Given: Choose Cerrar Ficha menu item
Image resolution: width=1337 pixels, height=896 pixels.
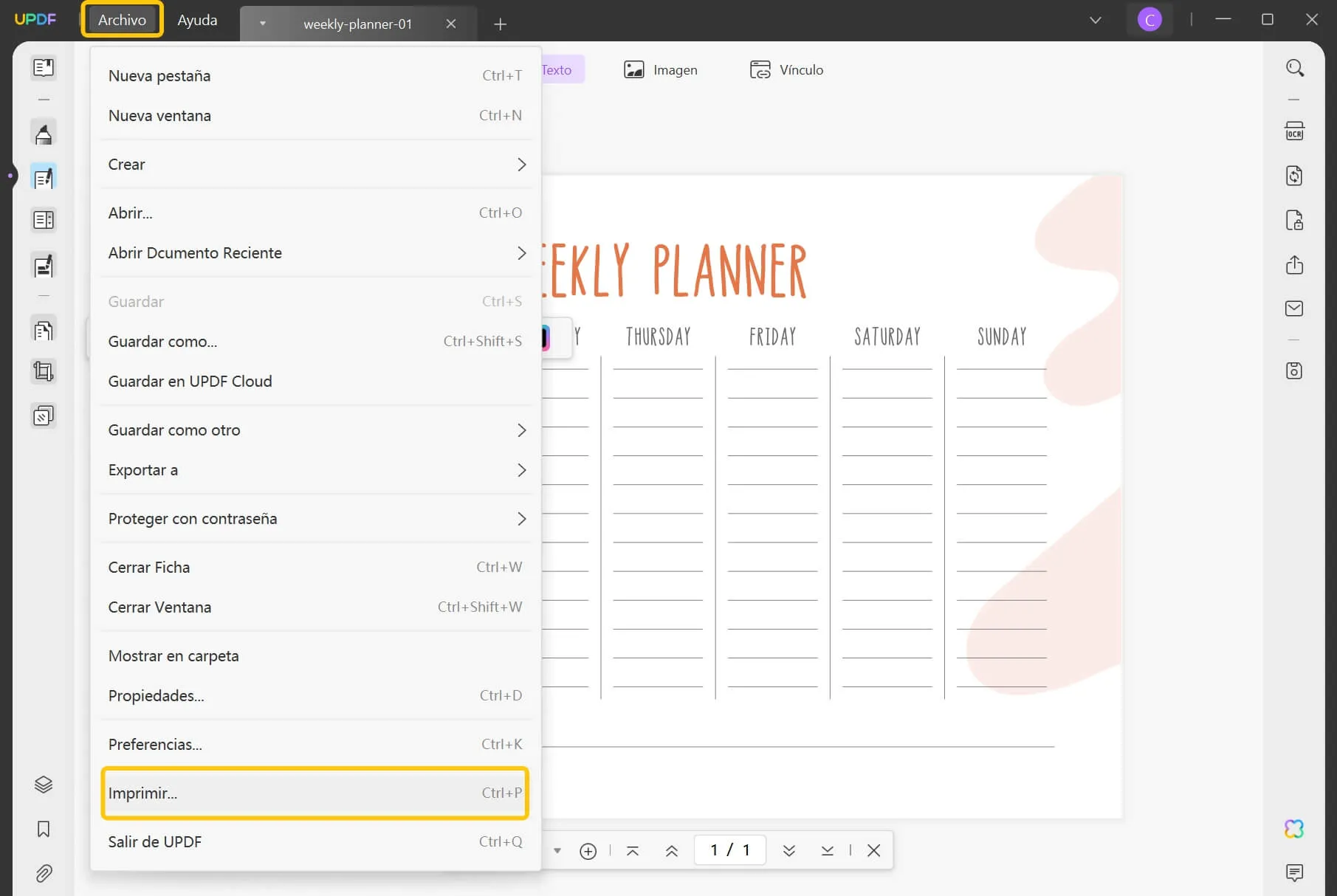Looking at the screenshot, I should click(316, 568).
